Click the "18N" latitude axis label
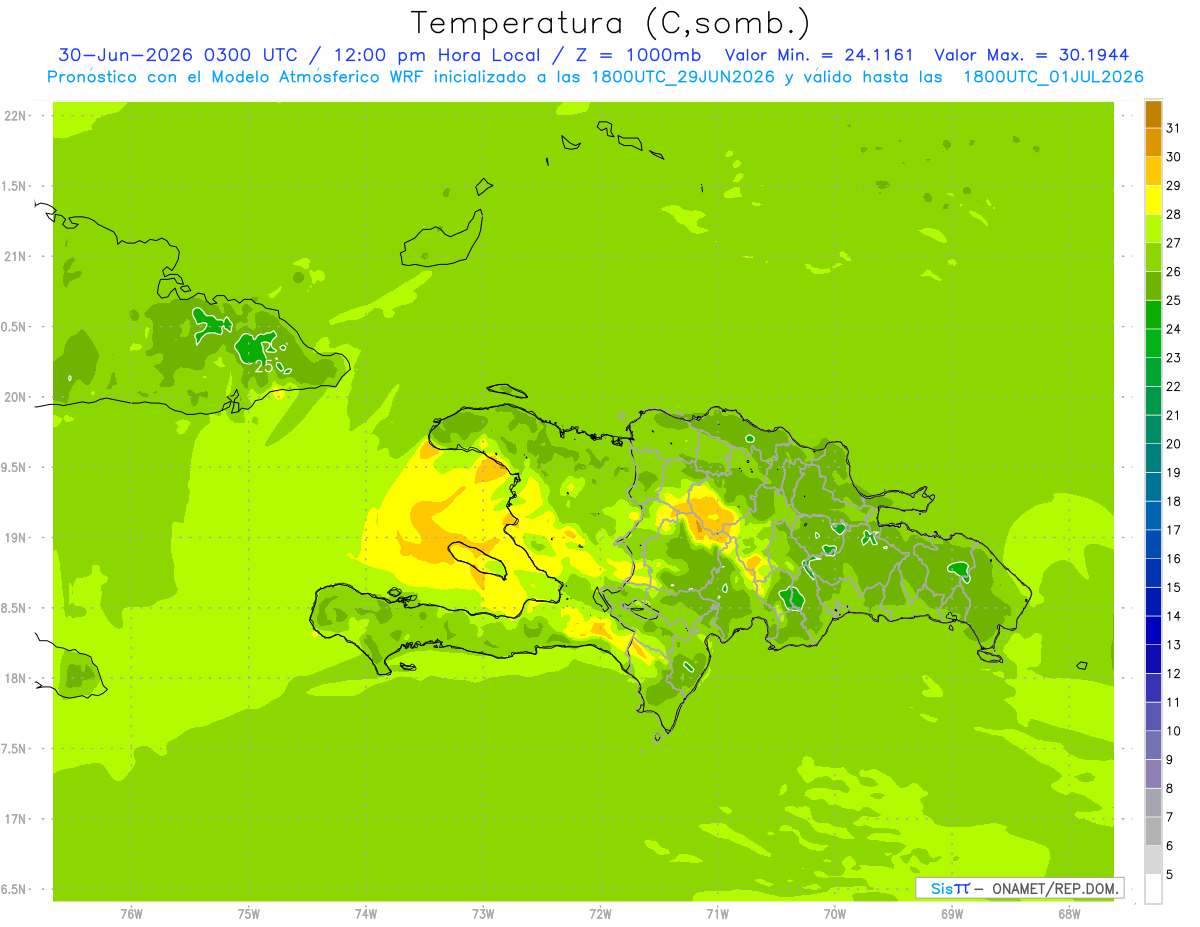This screenshot has width=1200, height=927. click(17, 678)
